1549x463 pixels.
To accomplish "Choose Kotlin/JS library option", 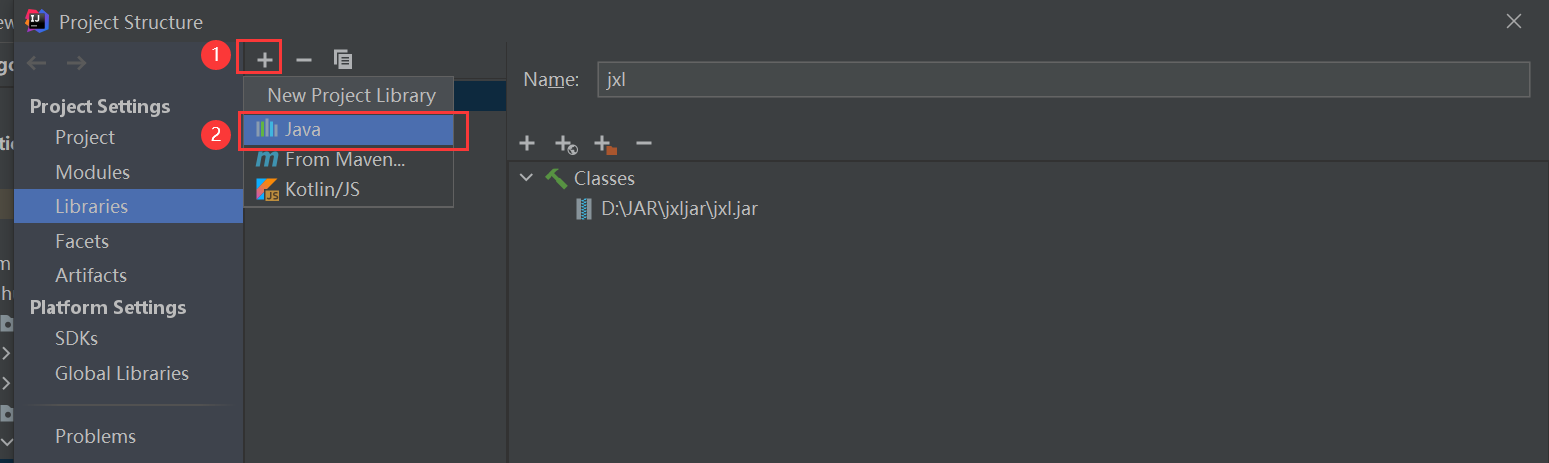I will pyautogui.click(x=322, y=189).
